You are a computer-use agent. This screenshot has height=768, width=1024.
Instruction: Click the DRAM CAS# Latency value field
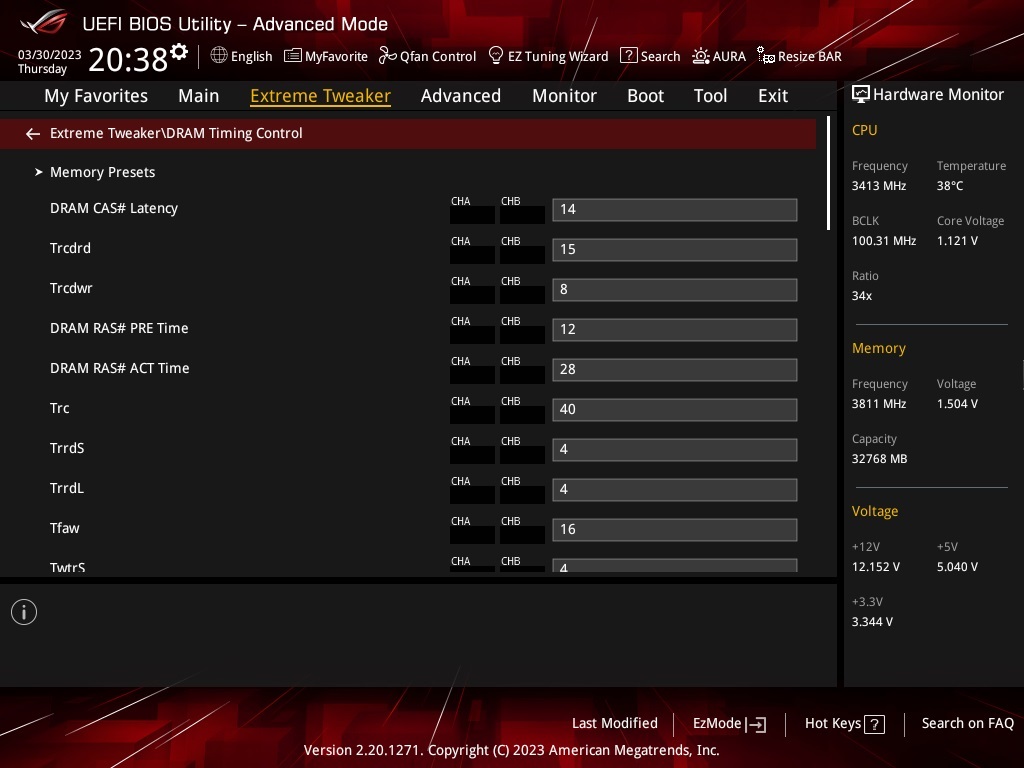point(675,210)
